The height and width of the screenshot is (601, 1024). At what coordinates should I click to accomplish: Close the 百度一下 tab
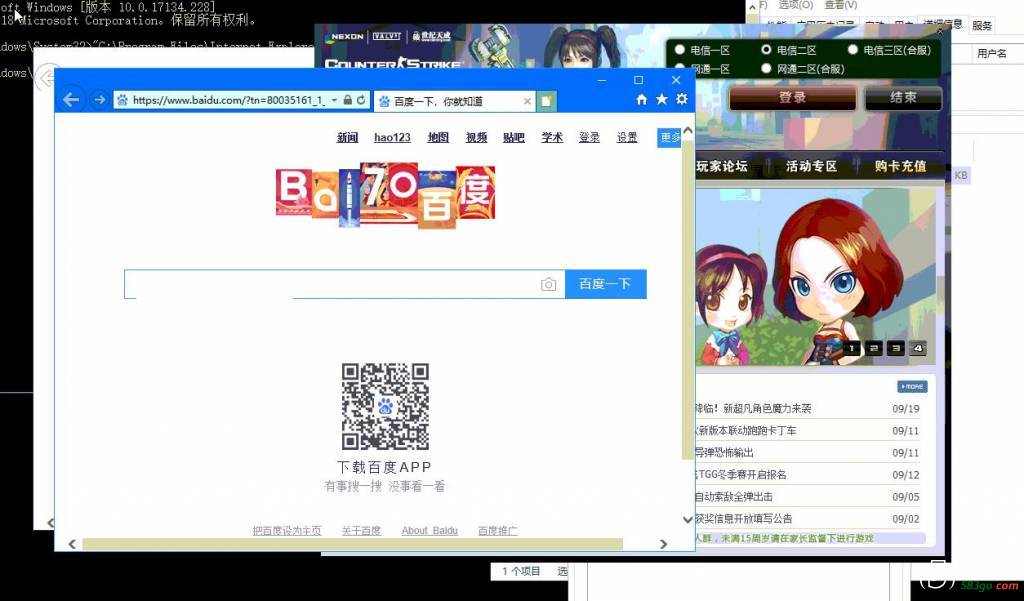pyautogui.click(x=527, y=101)
